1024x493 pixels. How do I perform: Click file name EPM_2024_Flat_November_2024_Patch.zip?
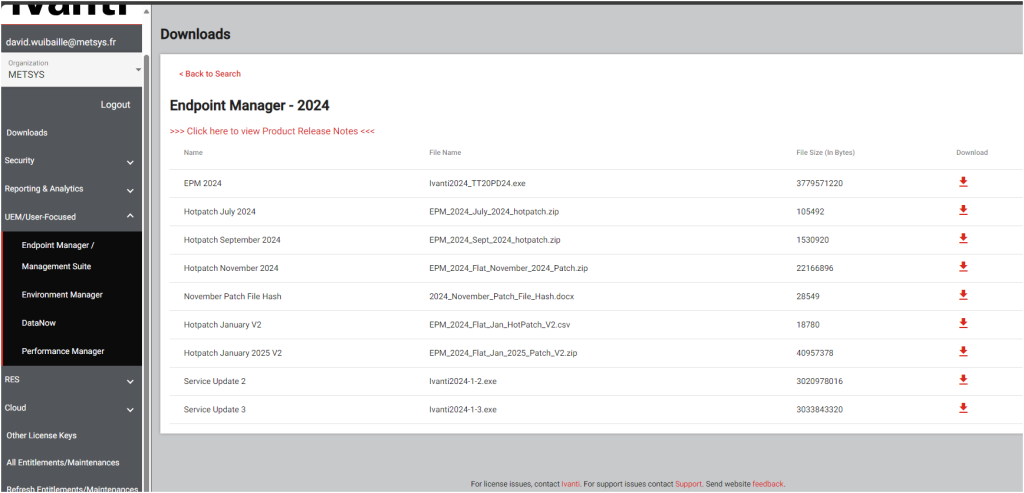pyautogui.click(x=509, y=268)
